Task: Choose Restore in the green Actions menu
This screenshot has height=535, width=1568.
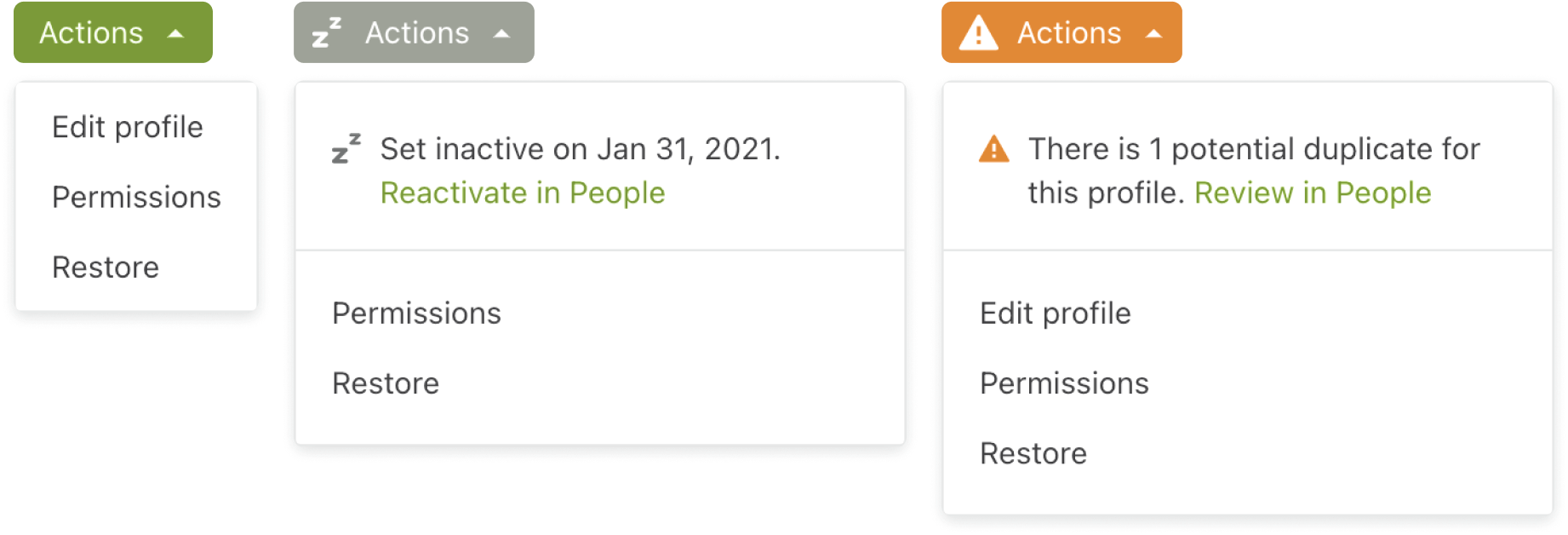Action: pos(106,267)
